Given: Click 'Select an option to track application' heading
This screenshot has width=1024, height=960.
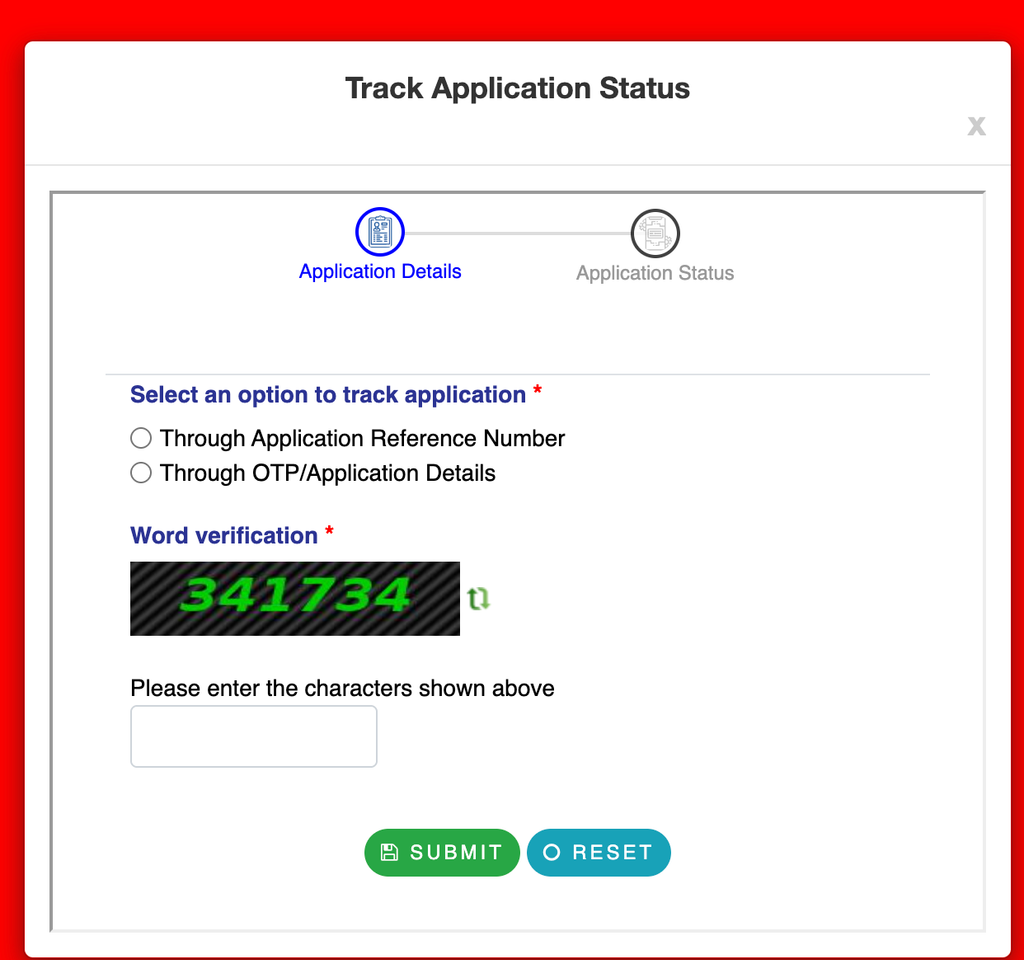Looking at the screenshot, I should [328, 395].
